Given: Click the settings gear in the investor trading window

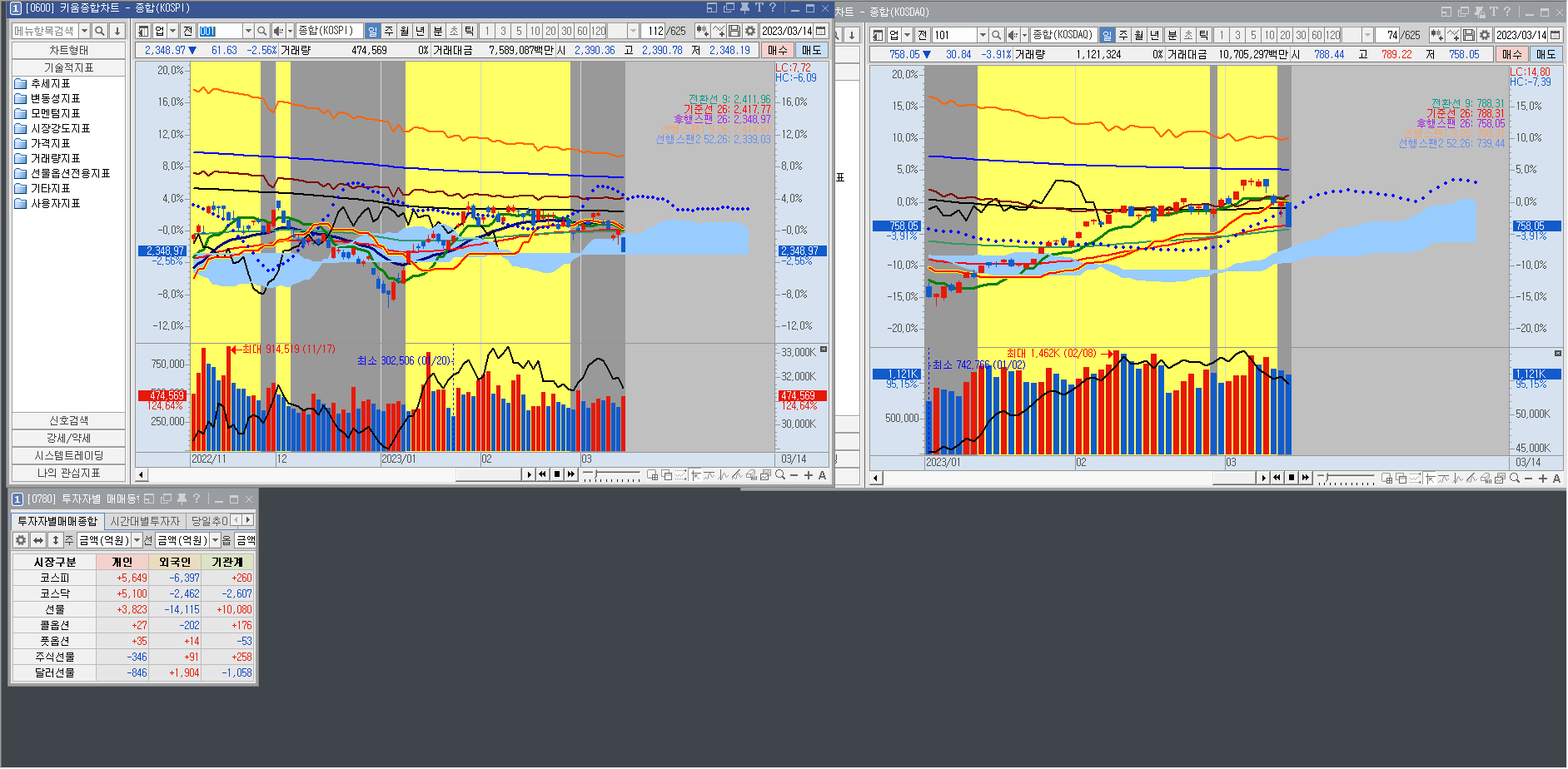Looking at the screenshot, I should 21,540.
